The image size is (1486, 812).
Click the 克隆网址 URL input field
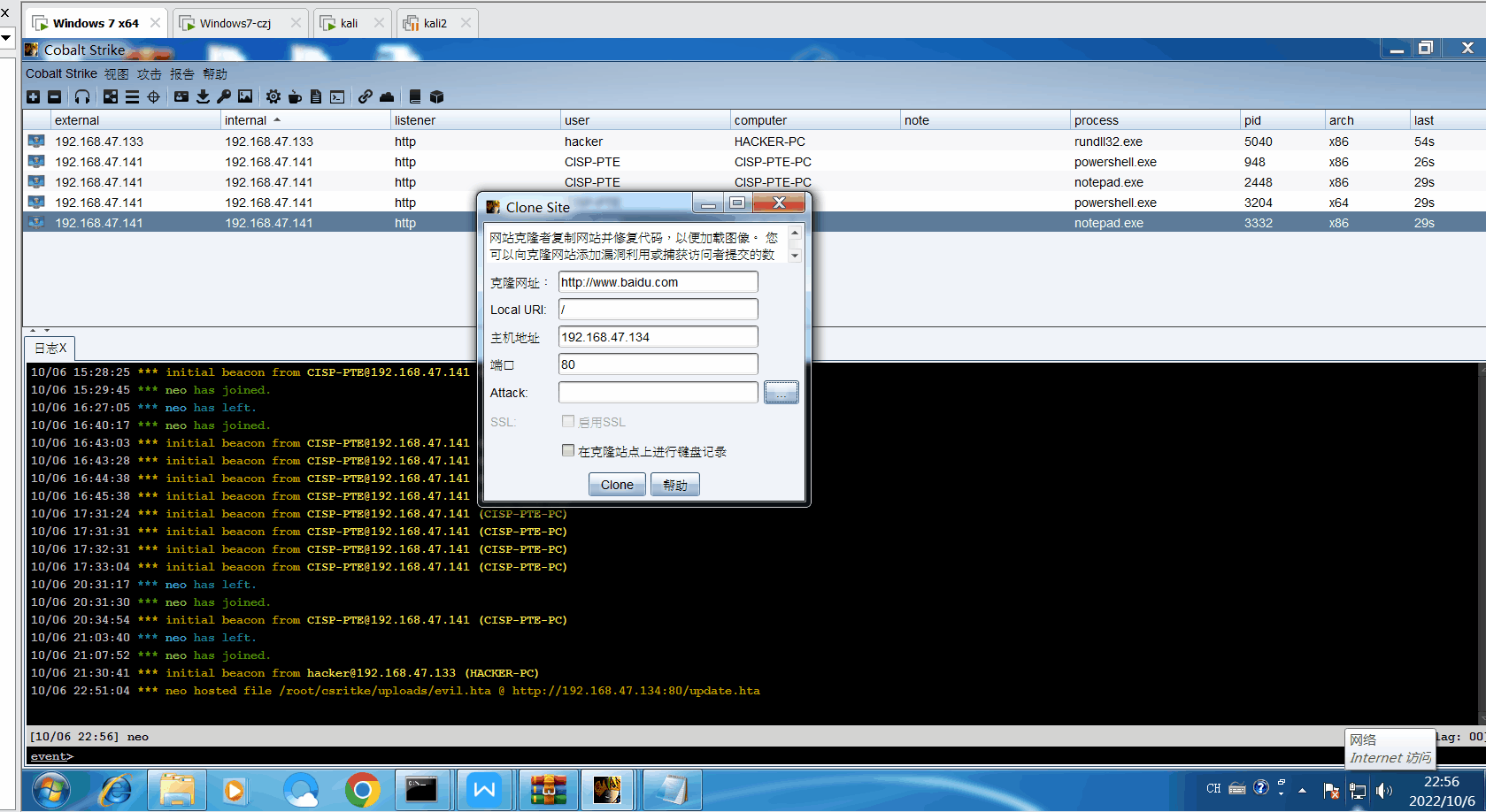(x=658, y=282)
